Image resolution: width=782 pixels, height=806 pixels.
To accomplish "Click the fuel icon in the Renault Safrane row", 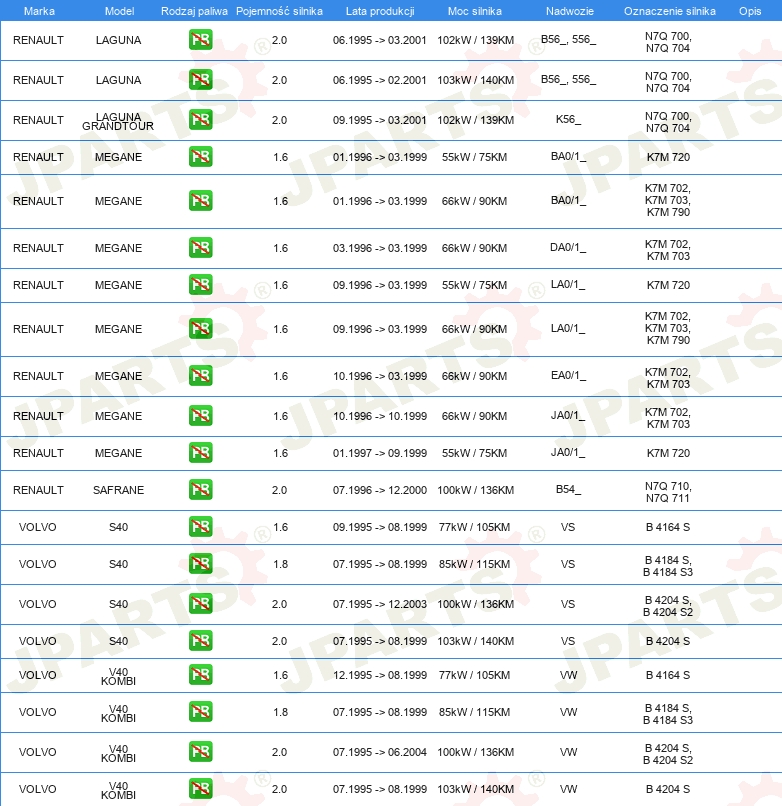I will [x=200, y=490].
